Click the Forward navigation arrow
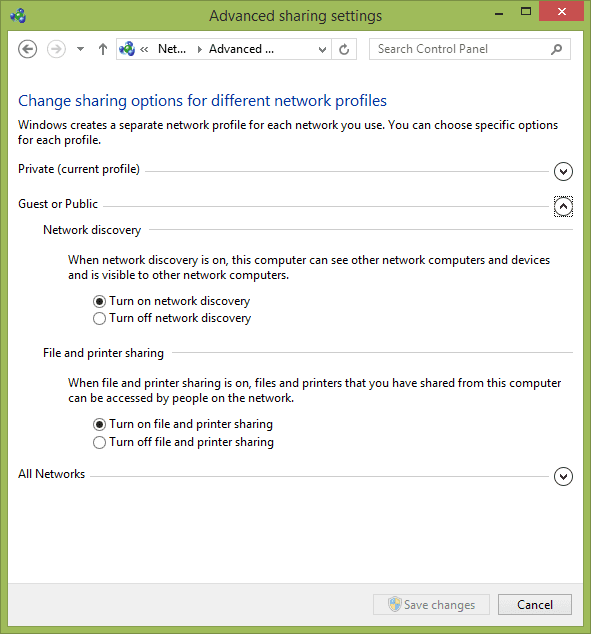The image size is (591, 634). point(56,49)
